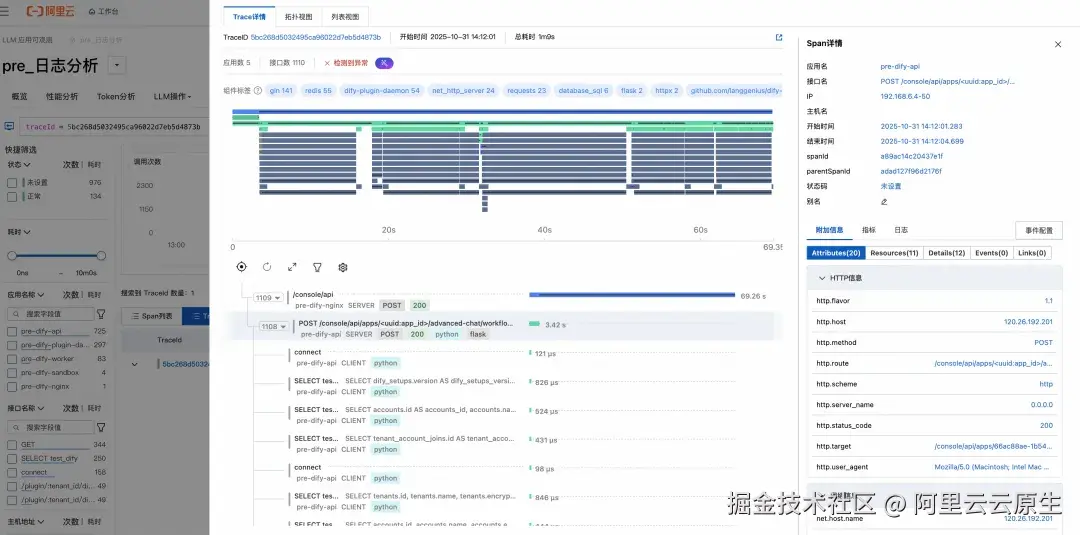Close the Span详情 panel
Image resolution: width=1080 pixels, height=535 pixels.
(x=1058, y=44)
